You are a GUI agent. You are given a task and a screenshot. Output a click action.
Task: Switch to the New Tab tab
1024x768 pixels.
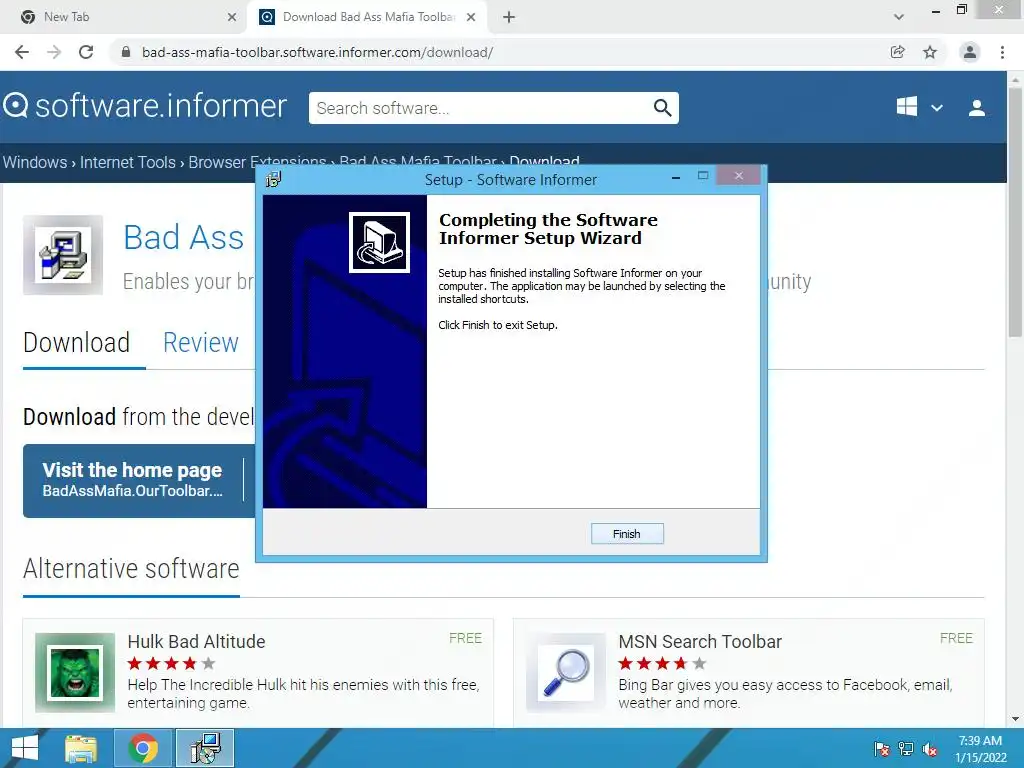tap(124, 17)
